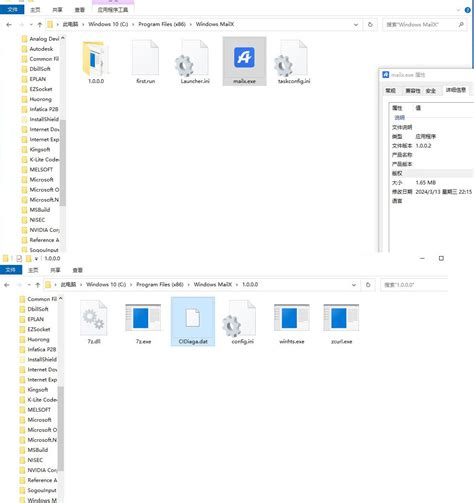Select the 7z.exe file

[x=143, y=322]
